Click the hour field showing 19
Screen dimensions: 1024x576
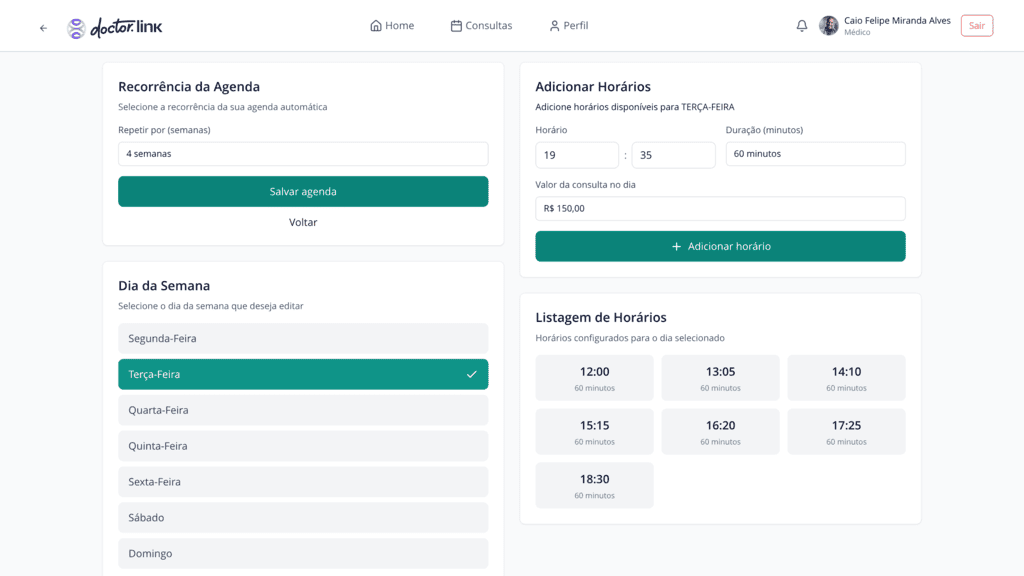(577, 155)
